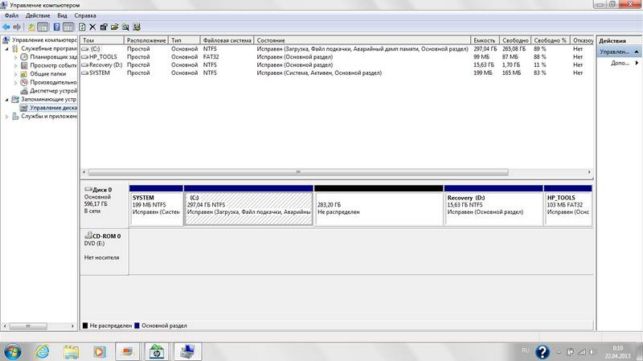Click the left tree pane horizontal scrollbar
The image size is (643, 361).
28,326
